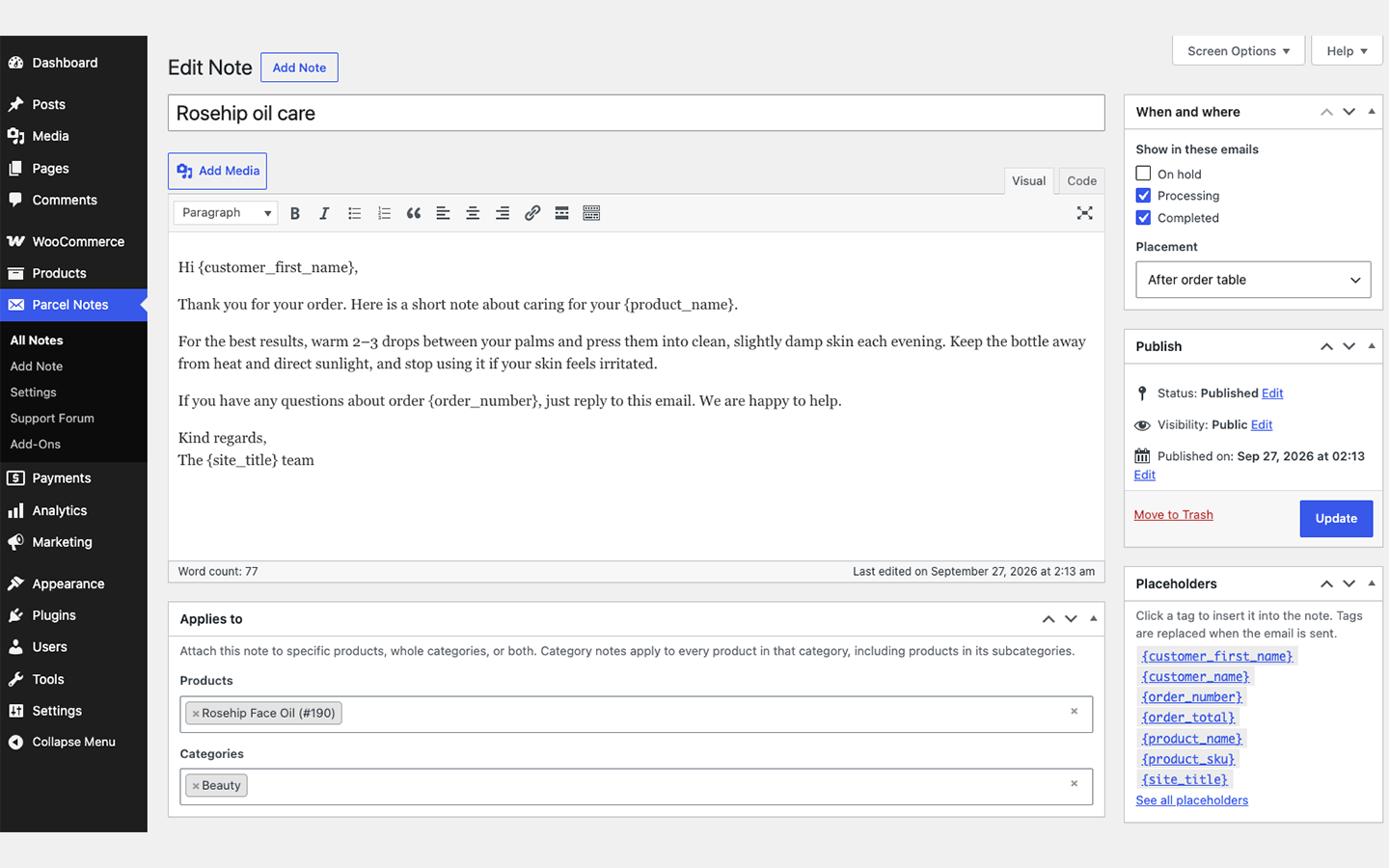1389x868 pixels.
Task: Toggle bold formatting in the editor toolbar
Action: (295, 213)
